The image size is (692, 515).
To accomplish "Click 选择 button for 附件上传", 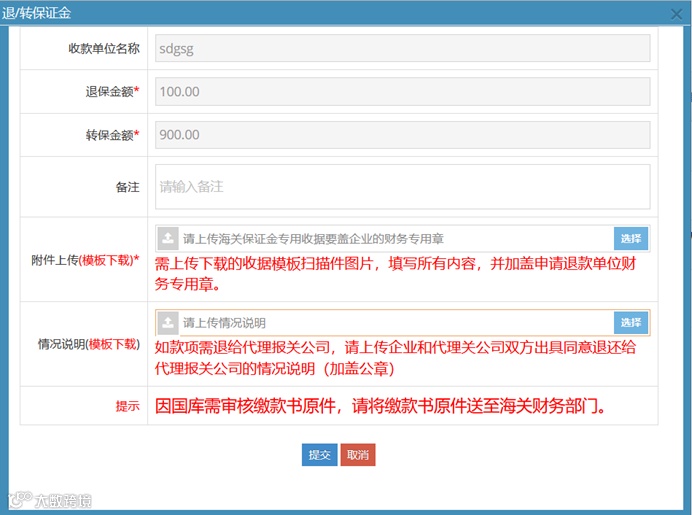I will (631, 239).
